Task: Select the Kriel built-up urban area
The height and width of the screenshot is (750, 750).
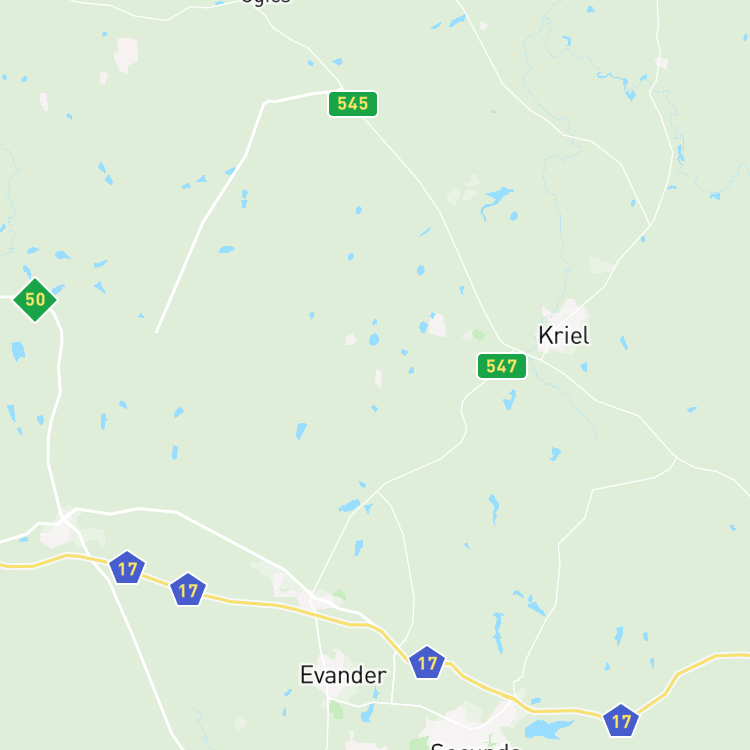Action: [x=566, y=327]
